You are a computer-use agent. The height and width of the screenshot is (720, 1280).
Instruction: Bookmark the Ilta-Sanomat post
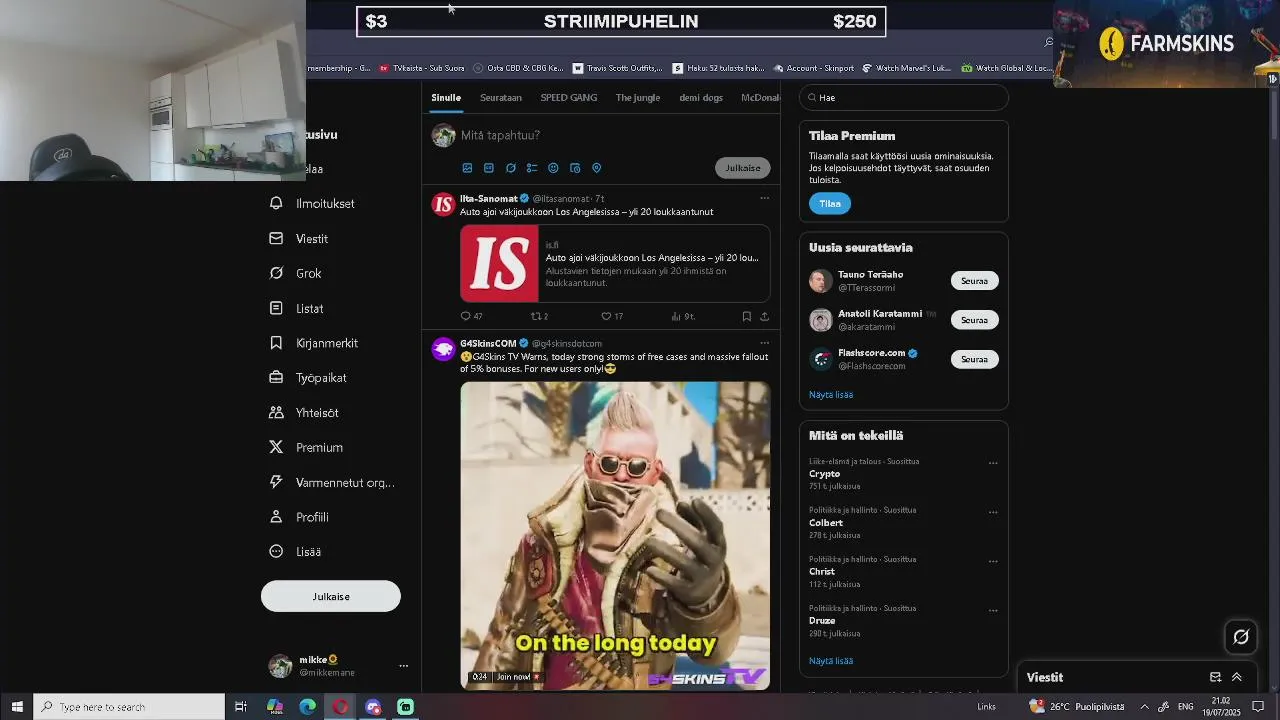point(746,316)
